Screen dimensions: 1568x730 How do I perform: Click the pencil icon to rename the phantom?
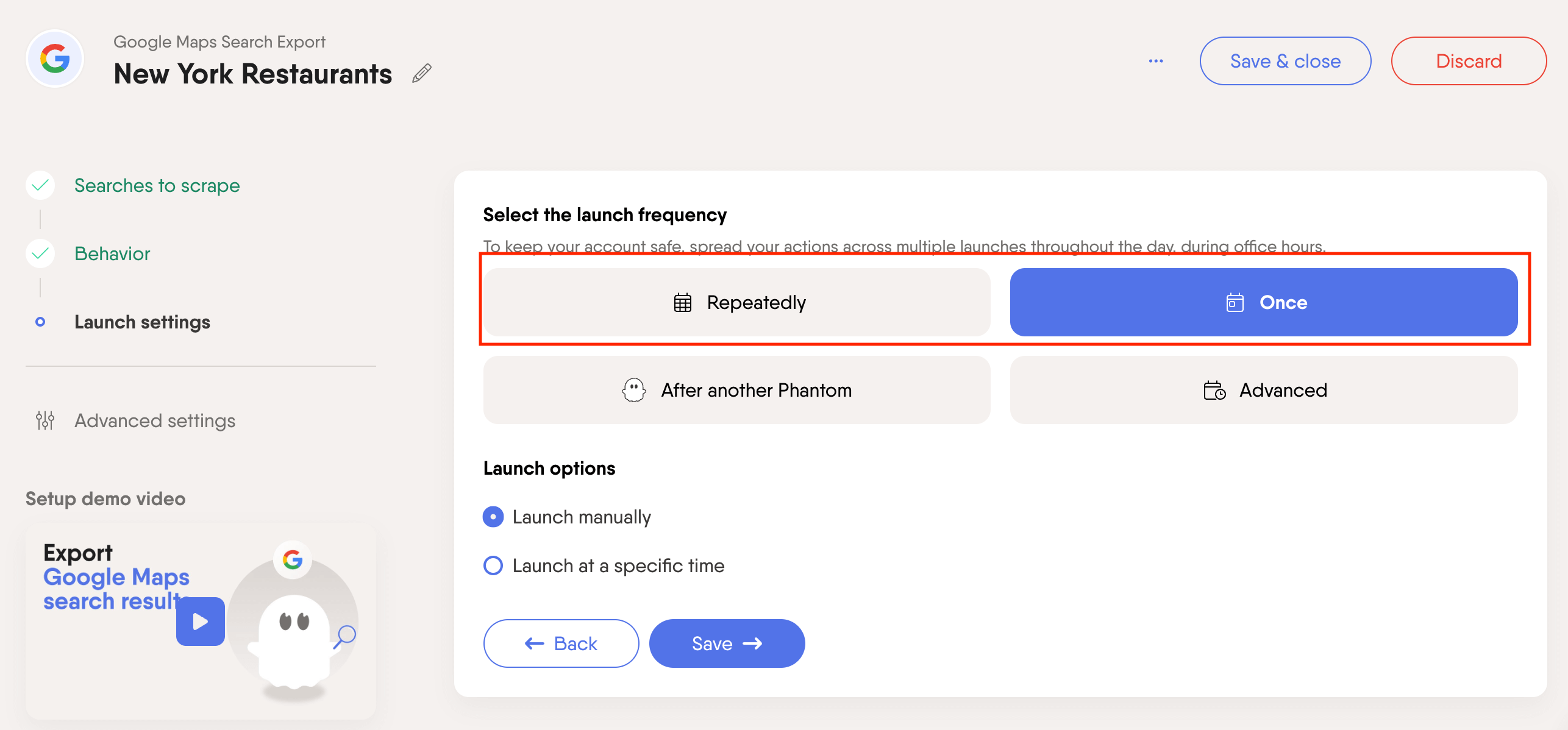point(421,72)
